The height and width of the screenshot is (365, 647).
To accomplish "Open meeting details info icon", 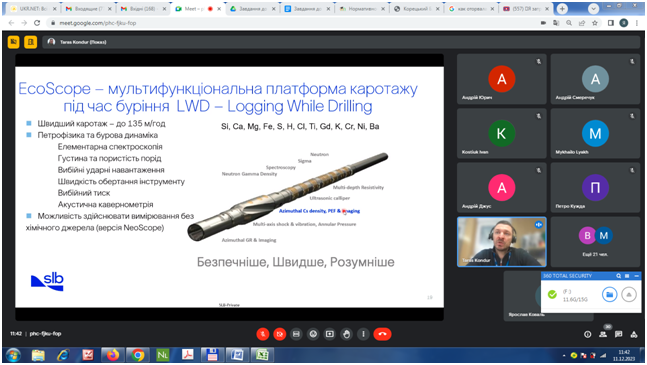I will click(x=588, y=334).
